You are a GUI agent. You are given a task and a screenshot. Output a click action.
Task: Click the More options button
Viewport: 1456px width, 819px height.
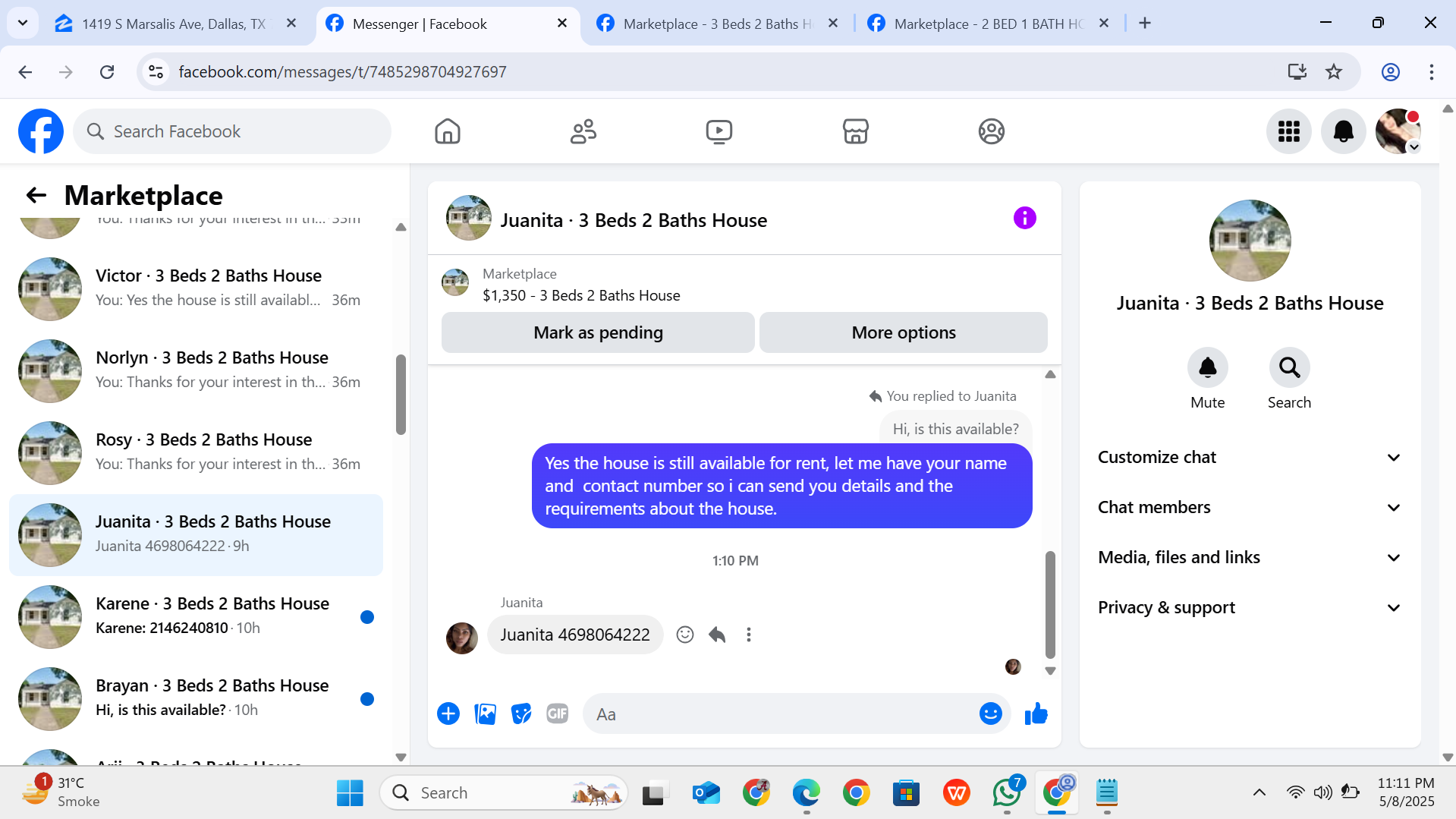(x=903, y=332)
